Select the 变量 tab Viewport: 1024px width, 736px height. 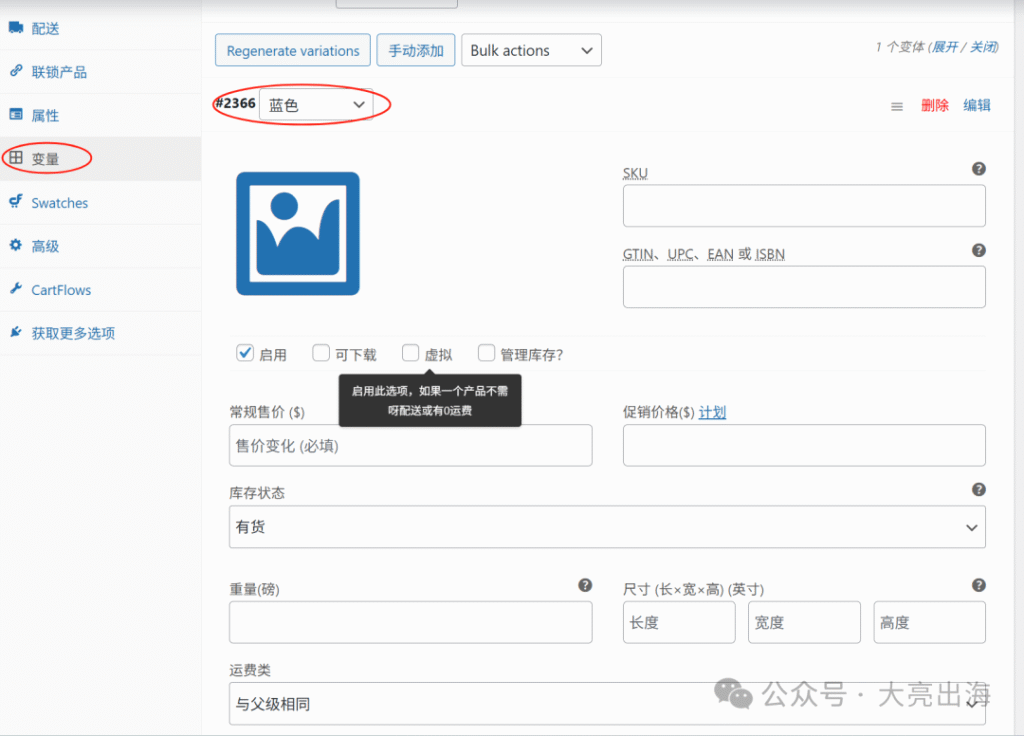101,158
